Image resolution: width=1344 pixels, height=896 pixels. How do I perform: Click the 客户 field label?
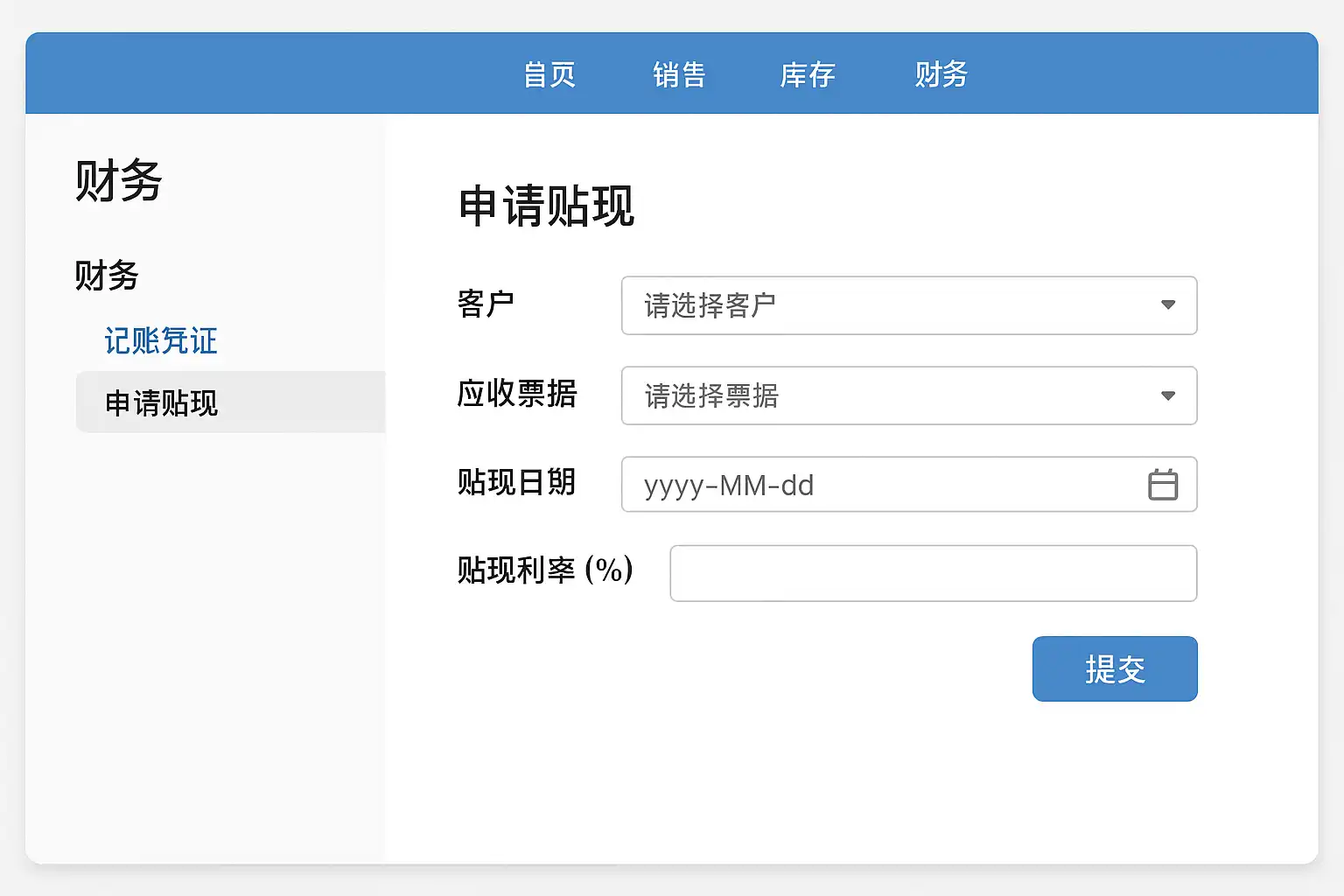click(486, 304)
